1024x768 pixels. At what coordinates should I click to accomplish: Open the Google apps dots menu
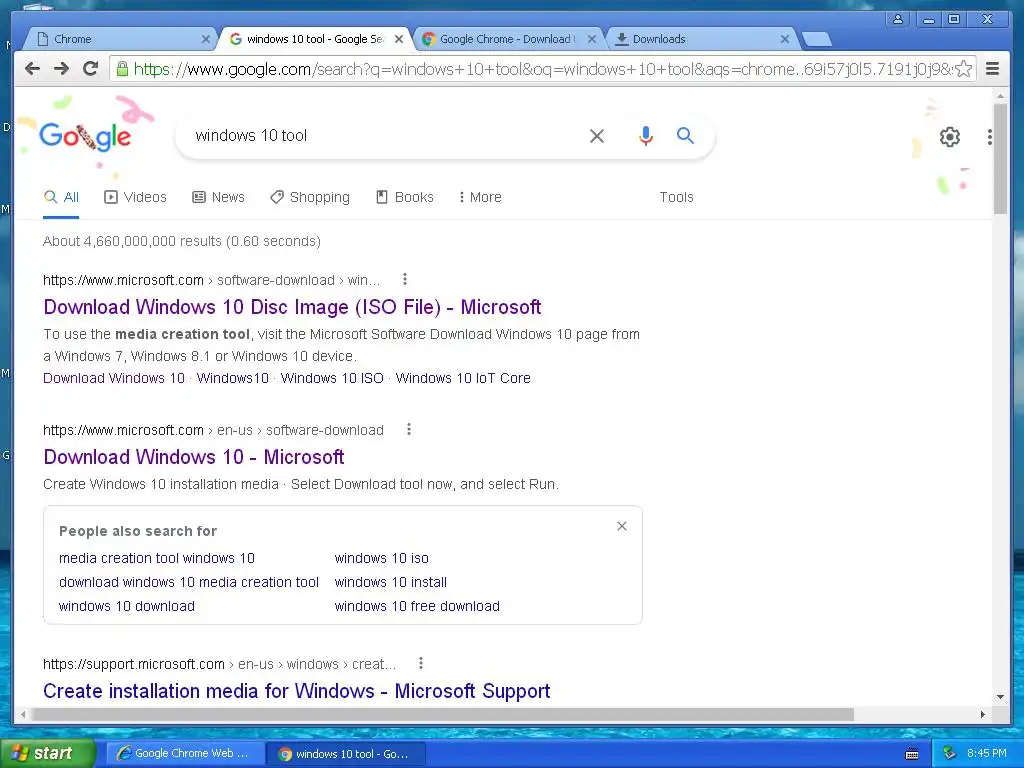[x=990, y=136]
